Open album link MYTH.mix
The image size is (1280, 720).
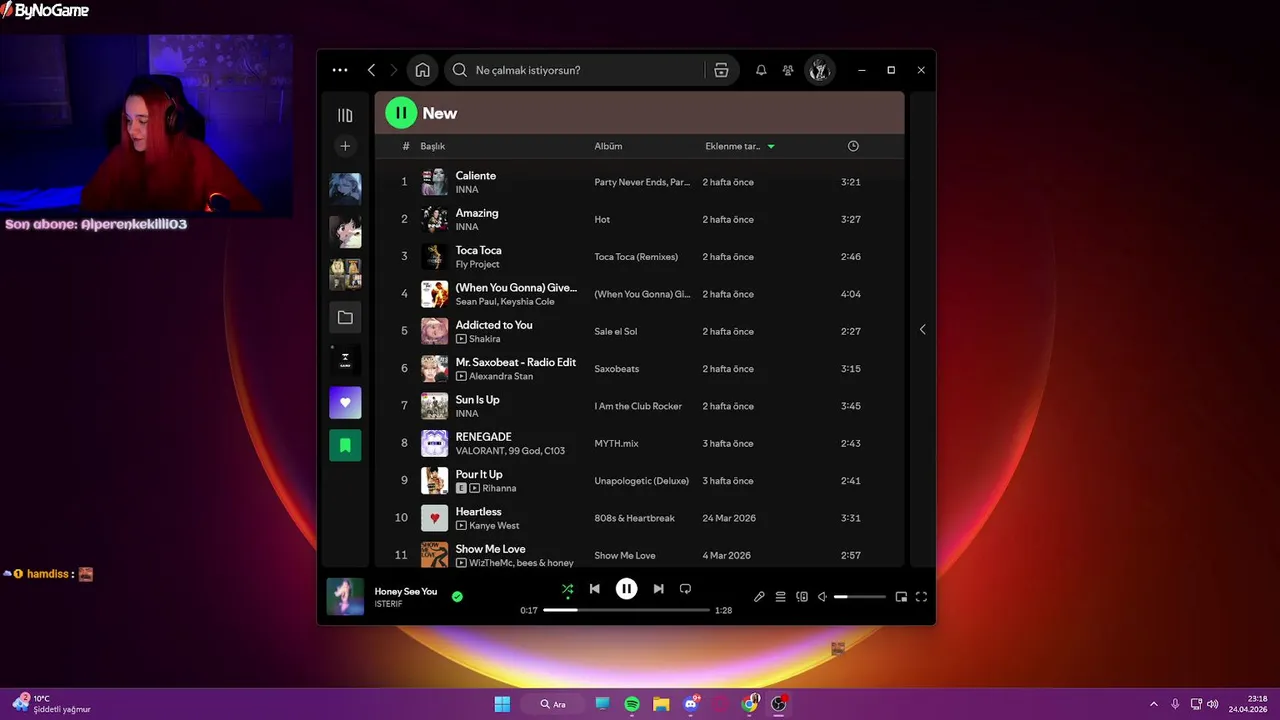pyautogui.click(x=616, y=443)
